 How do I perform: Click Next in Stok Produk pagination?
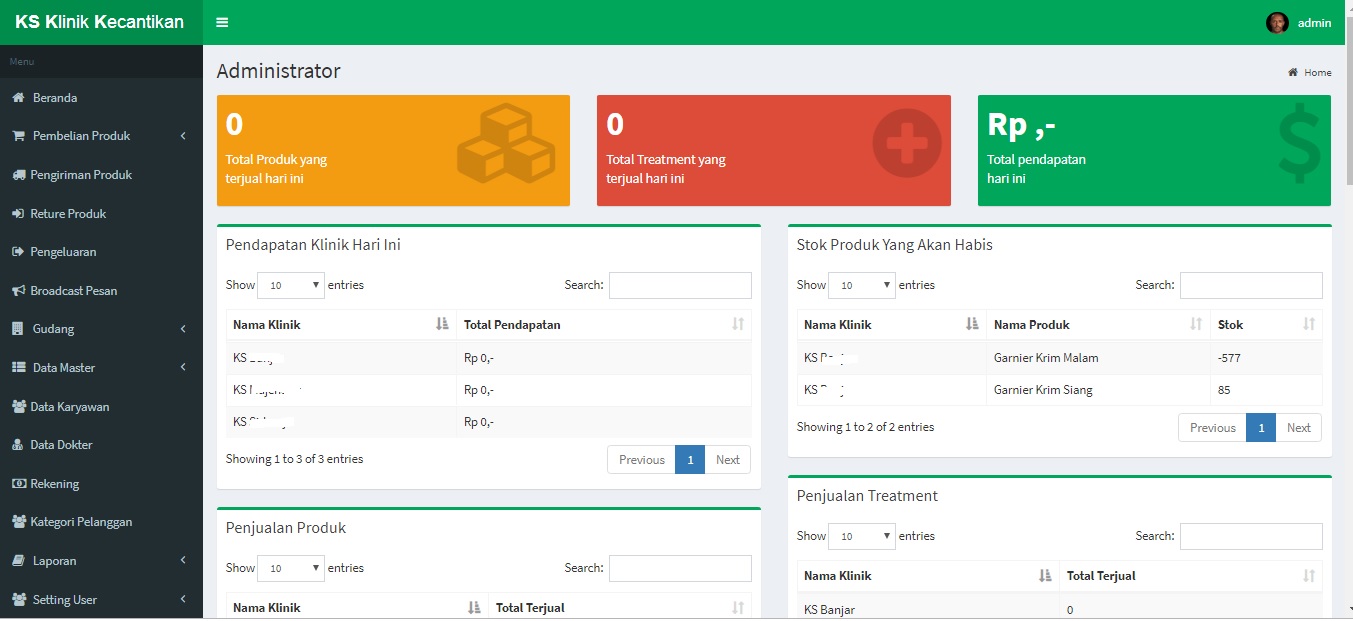[x=1298, y=428]
